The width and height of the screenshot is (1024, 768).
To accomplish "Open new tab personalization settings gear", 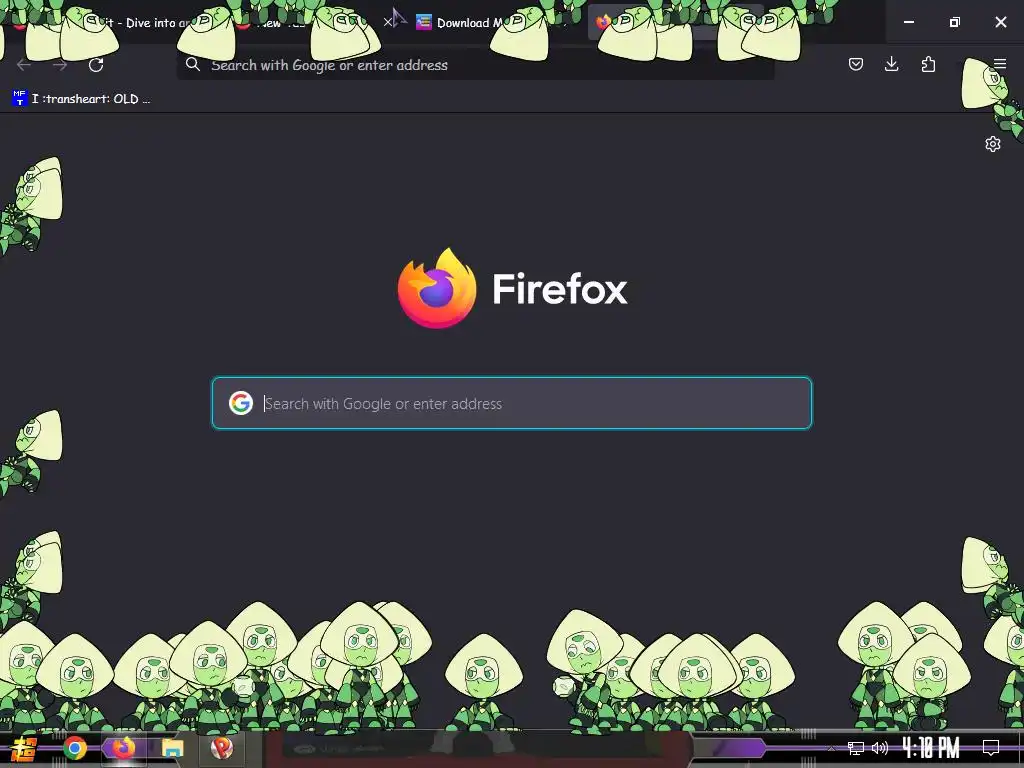I will (993, 144).
